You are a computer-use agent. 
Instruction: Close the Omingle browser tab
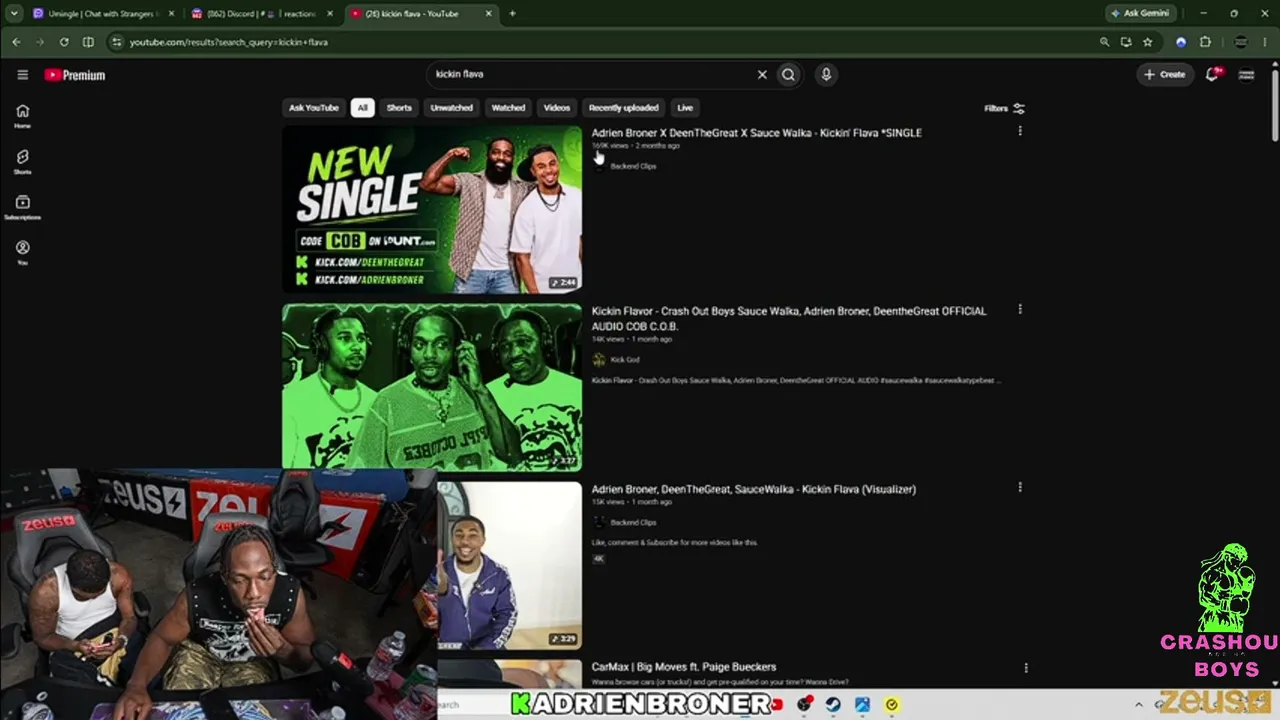pyautogui.click(x=171, y=13)
